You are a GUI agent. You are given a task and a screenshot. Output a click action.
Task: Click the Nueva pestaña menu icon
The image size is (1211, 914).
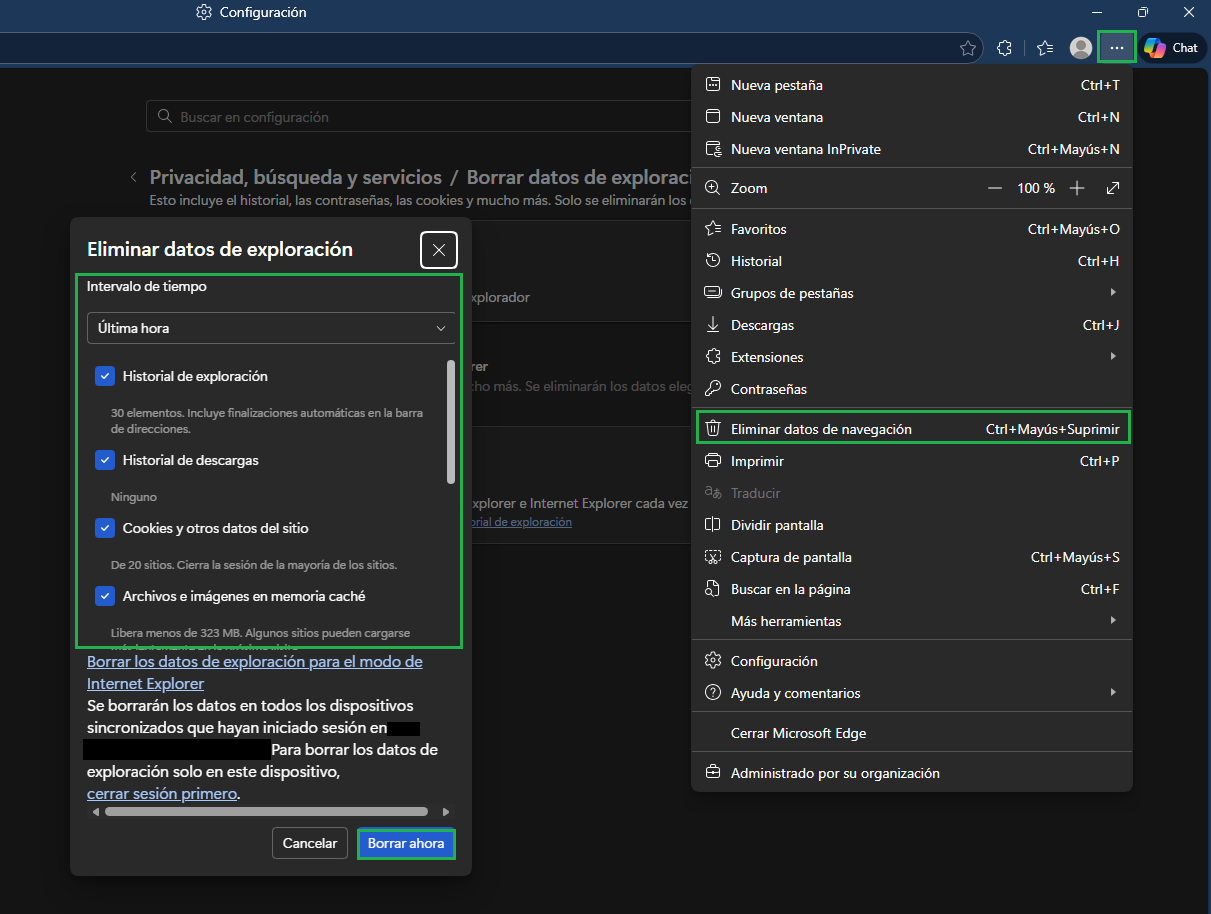click(713, 85)
